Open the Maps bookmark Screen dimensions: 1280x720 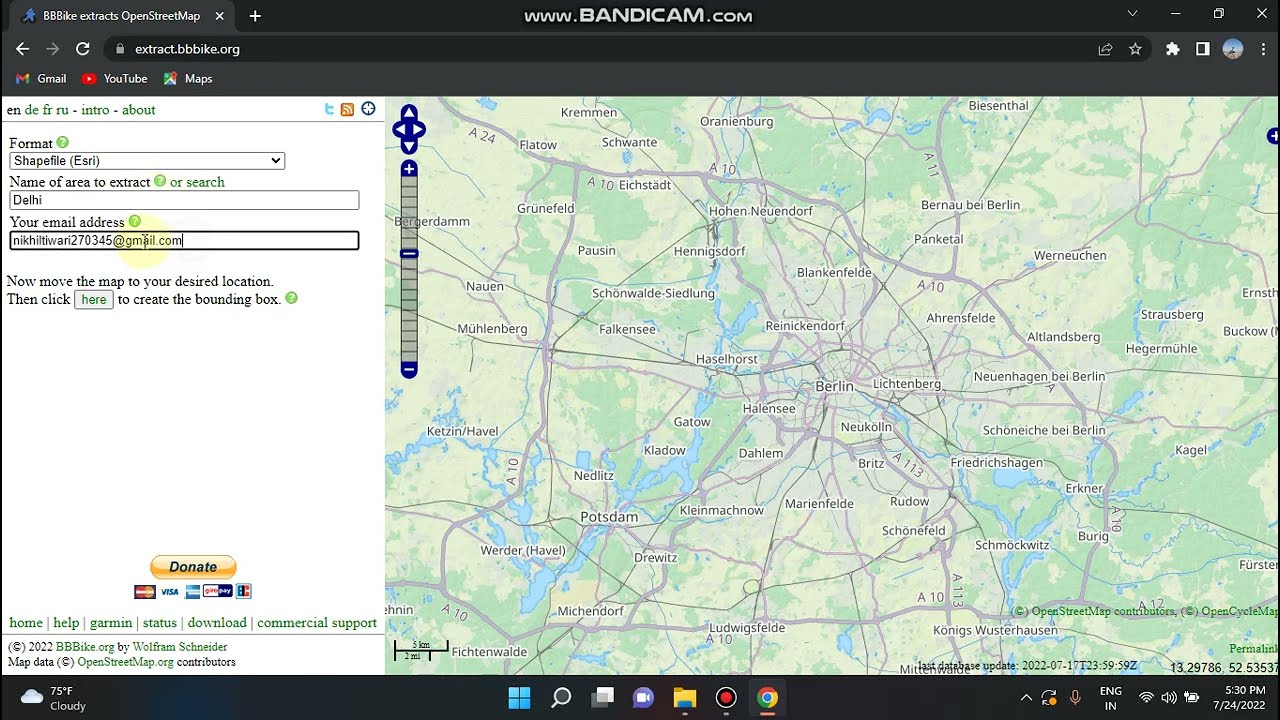(188, 78)
